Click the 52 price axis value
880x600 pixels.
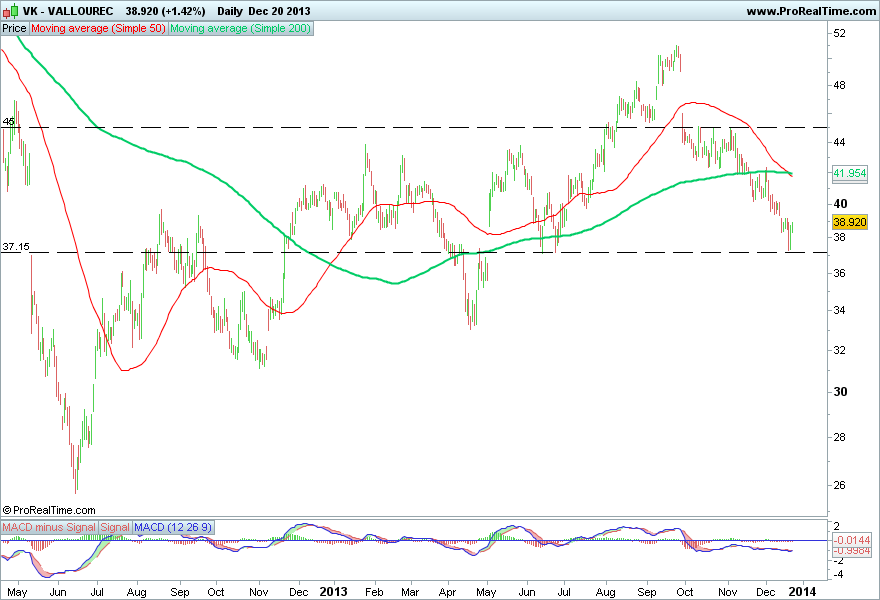pyautogui.click(x=839, y=33)
